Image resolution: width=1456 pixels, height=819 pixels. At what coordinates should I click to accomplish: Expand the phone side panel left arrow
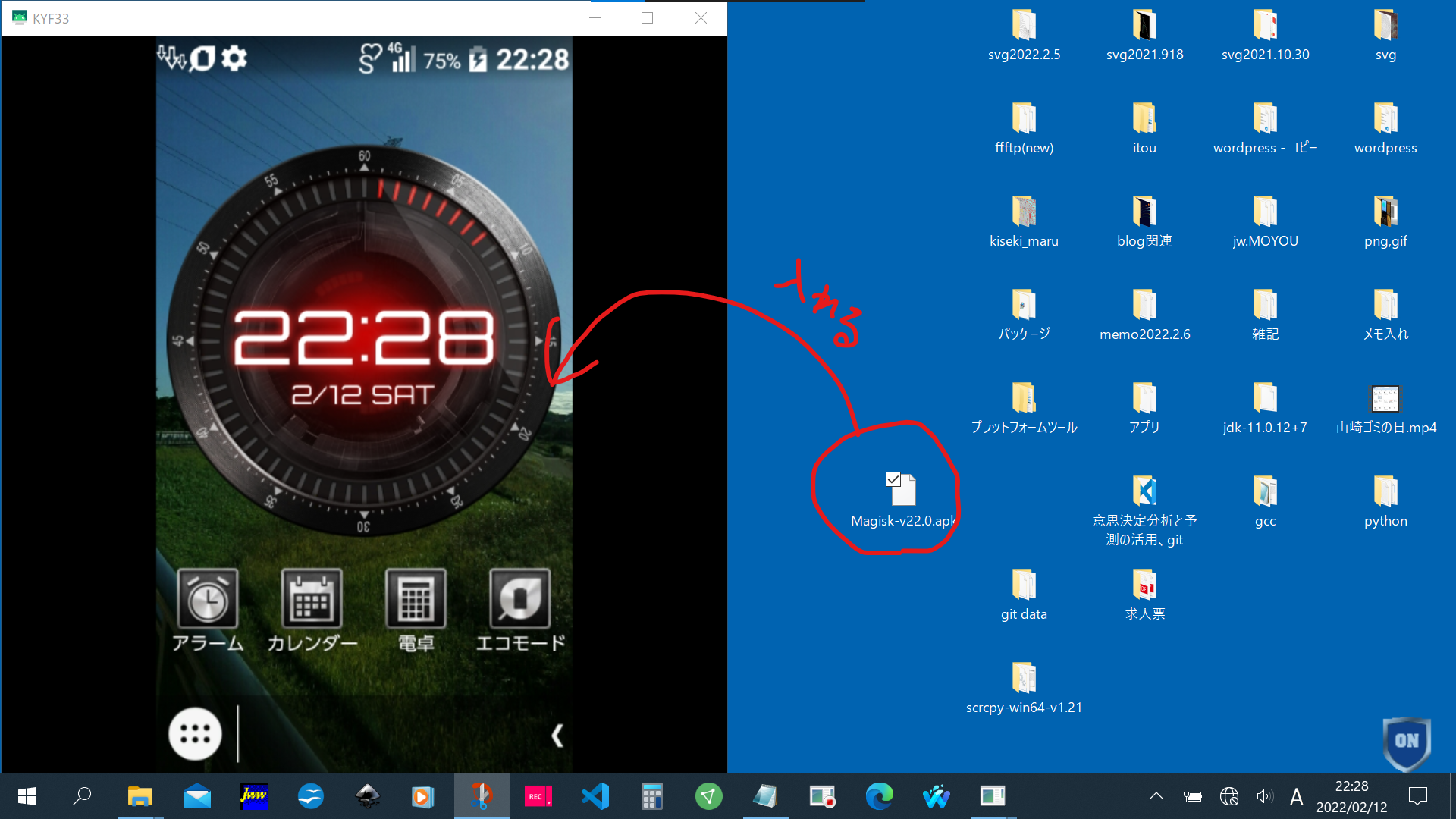pos(557,735)
